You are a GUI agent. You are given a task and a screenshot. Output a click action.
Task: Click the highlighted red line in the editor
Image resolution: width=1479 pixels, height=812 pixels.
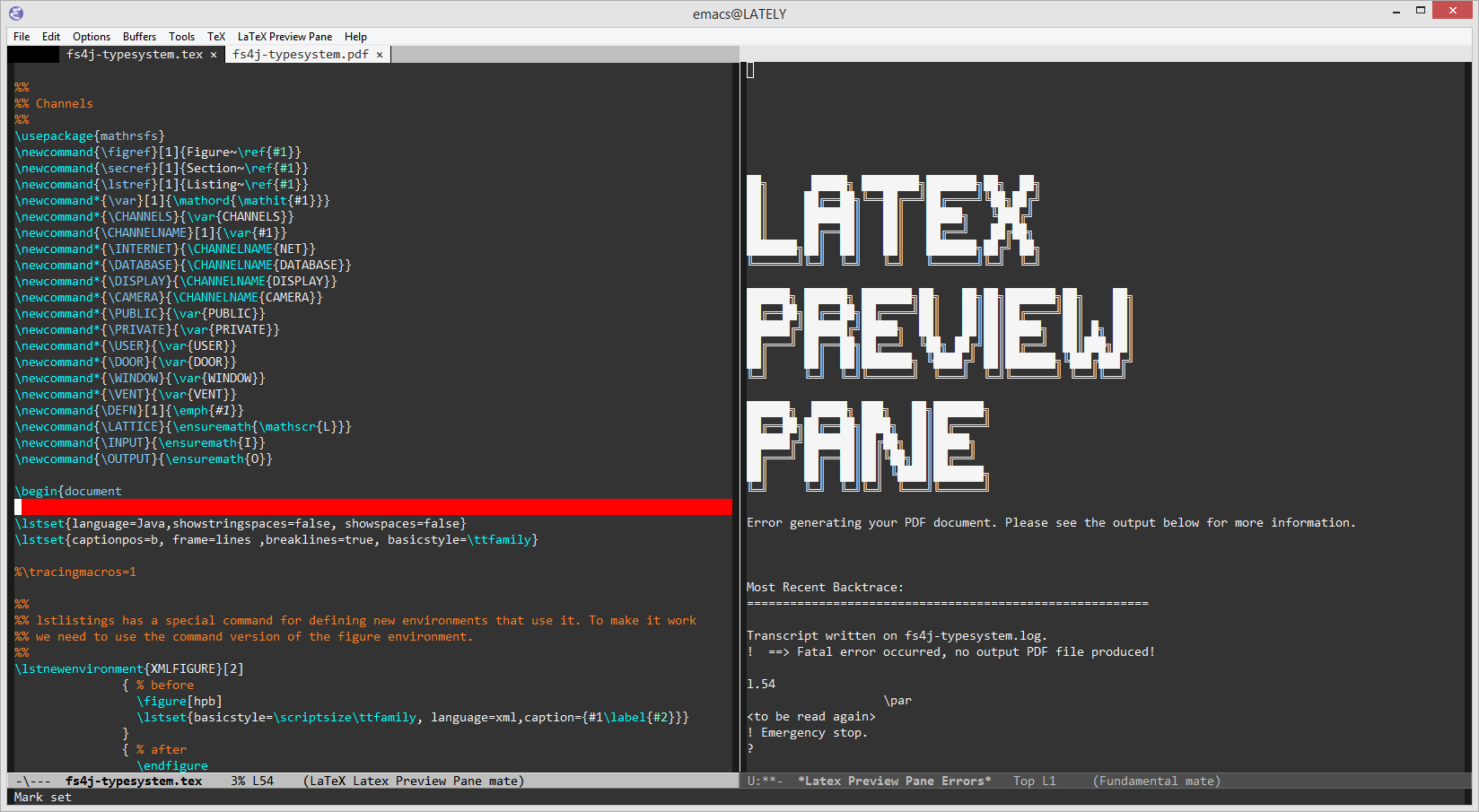[x=359, y=507]
